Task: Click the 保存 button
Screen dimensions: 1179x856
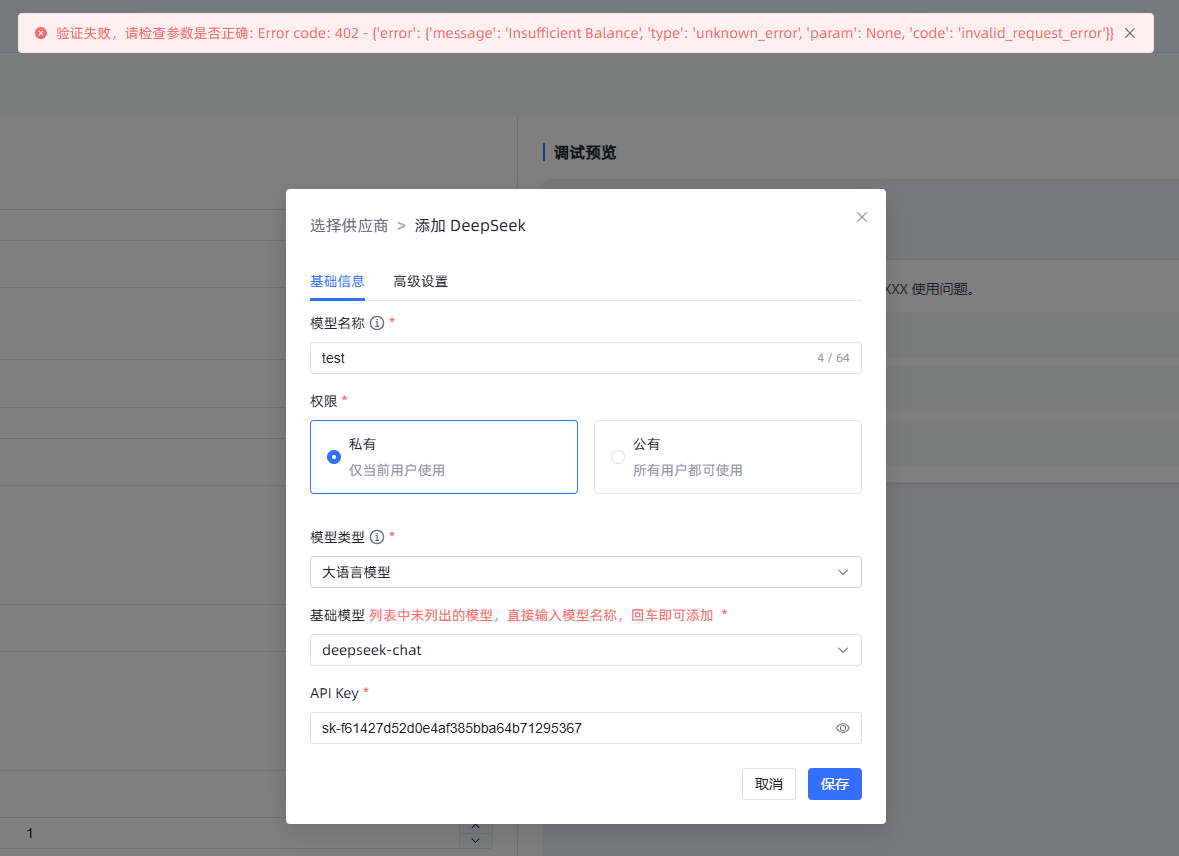Action: point(835,784)
